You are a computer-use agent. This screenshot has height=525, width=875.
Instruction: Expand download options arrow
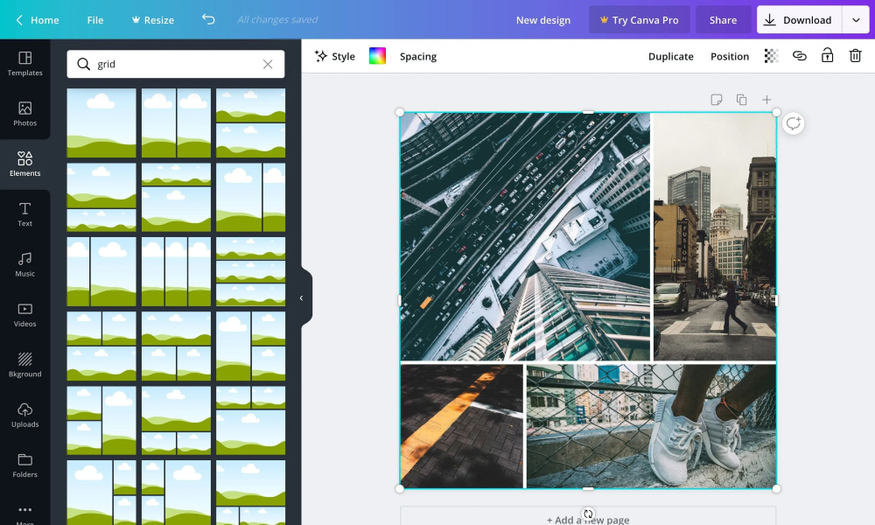pos(856,20)
